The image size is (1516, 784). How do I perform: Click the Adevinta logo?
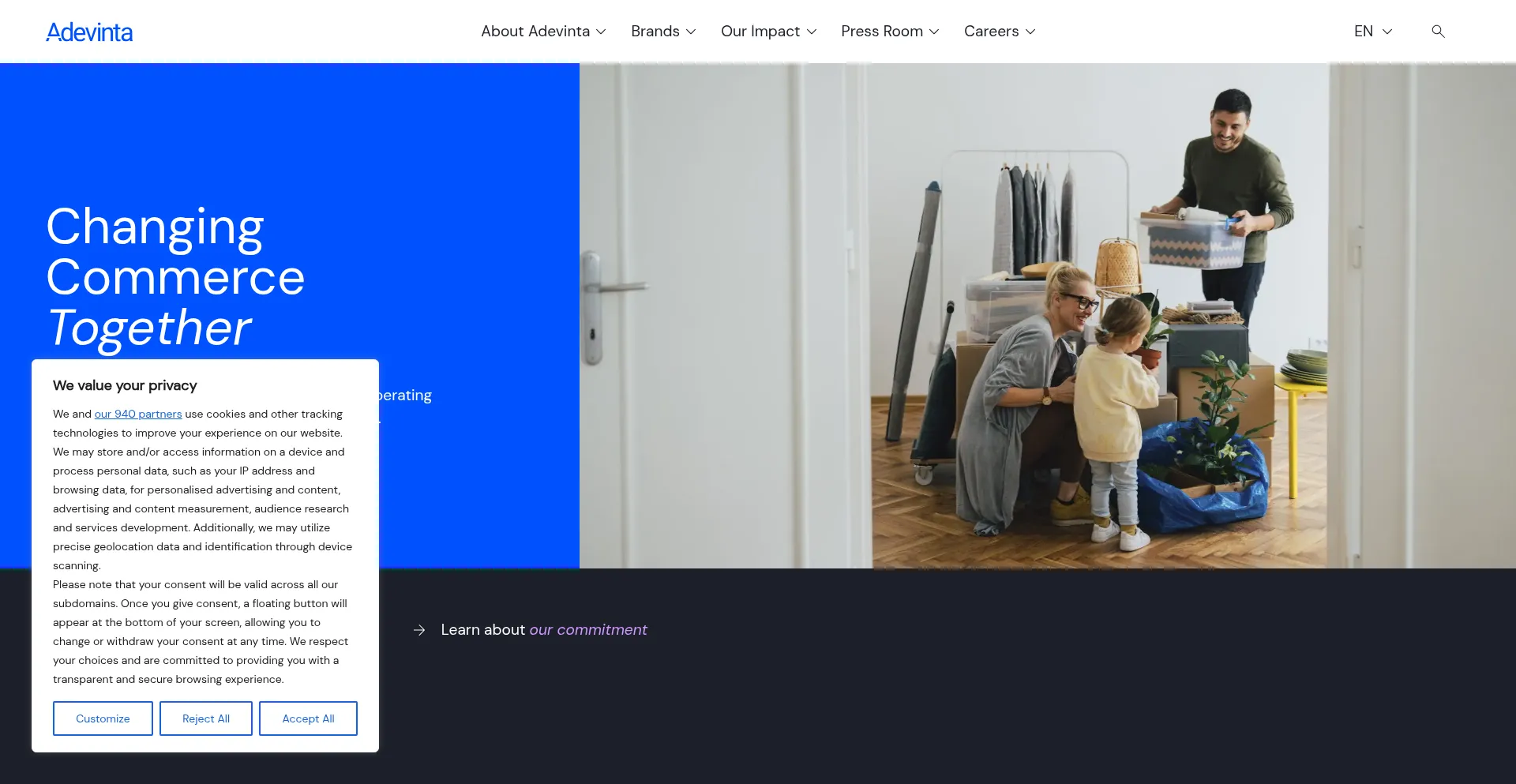[89, 32]
